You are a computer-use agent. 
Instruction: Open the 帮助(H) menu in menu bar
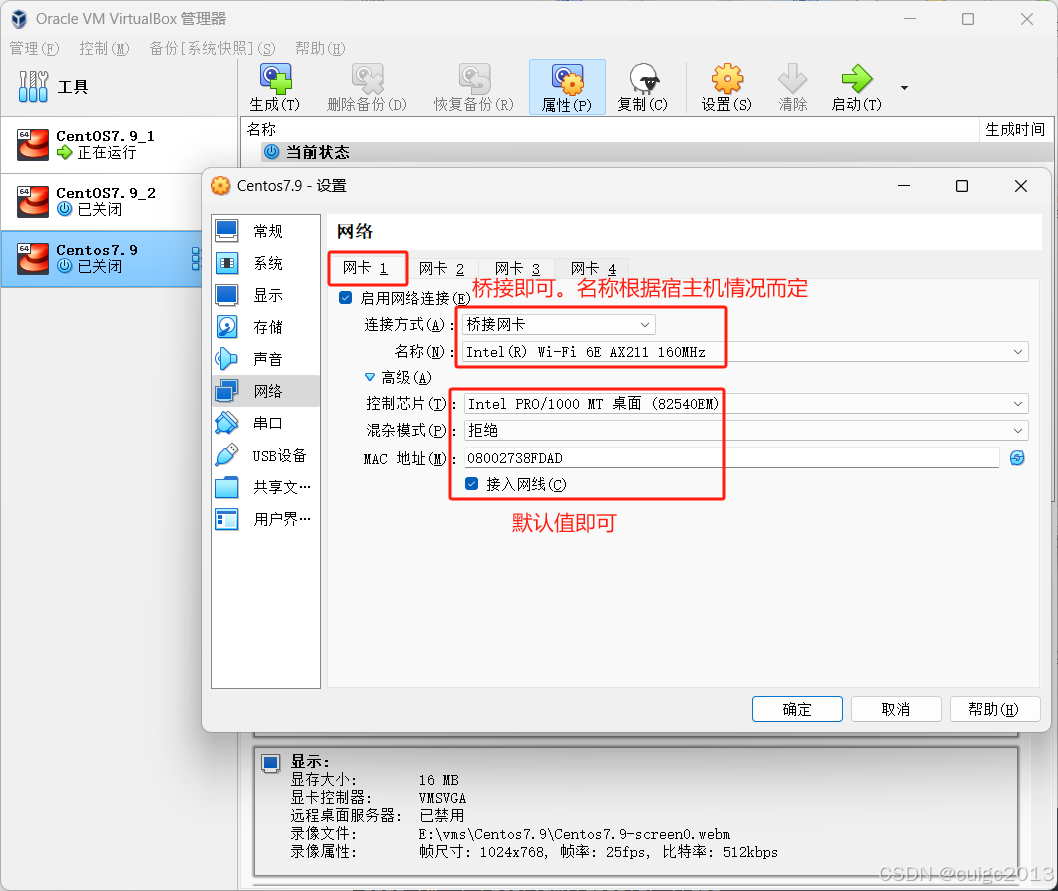click(320, 49)
